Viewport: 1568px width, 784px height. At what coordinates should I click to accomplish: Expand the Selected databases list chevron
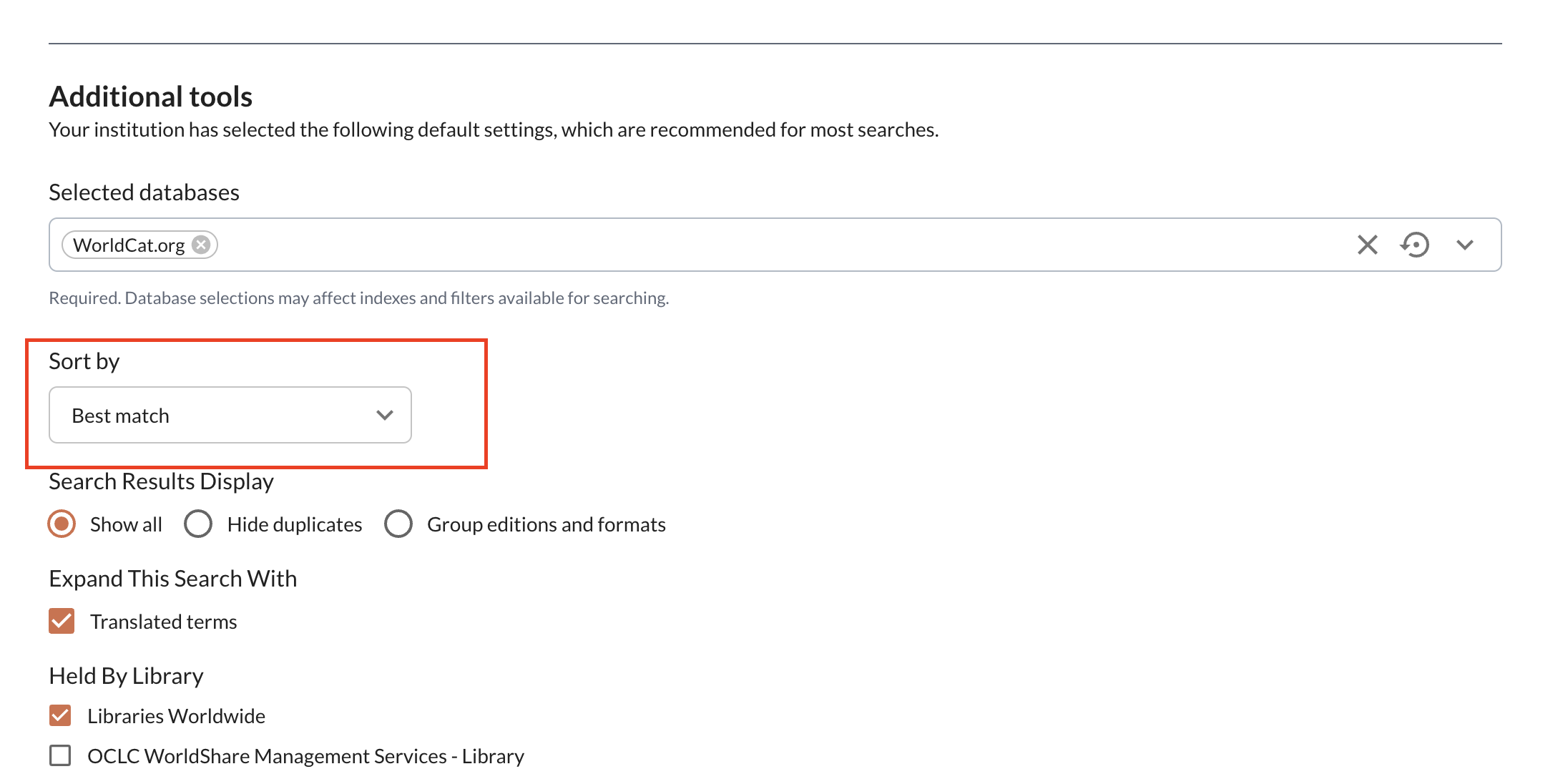pos(1464,245)
